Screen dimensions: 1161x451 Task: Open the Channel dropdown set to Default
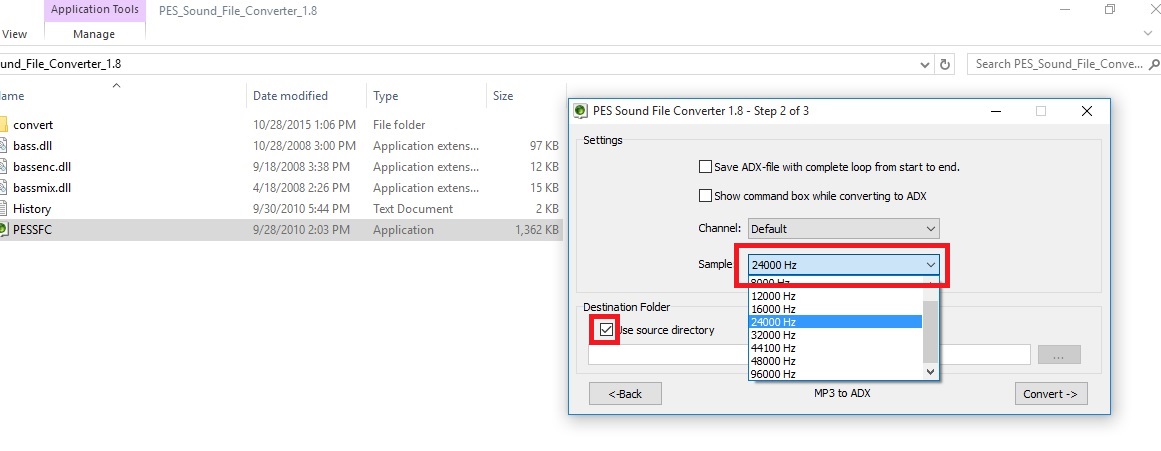(843, 229)
